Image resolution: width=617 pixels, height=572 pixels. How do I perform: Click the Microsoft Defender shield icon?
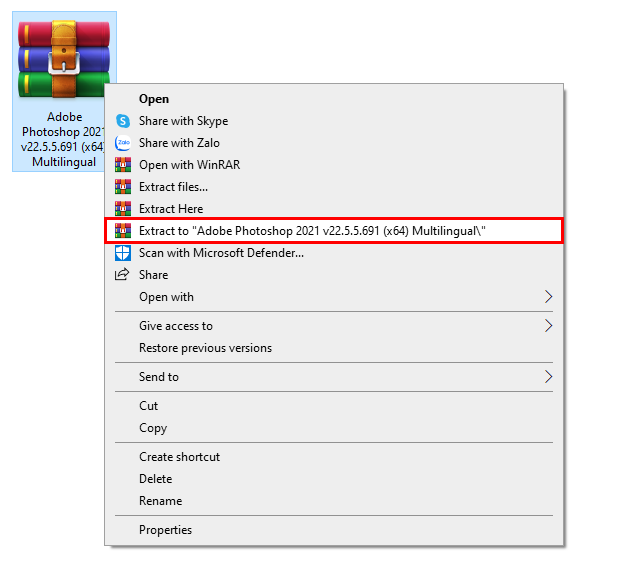(123, 253)
